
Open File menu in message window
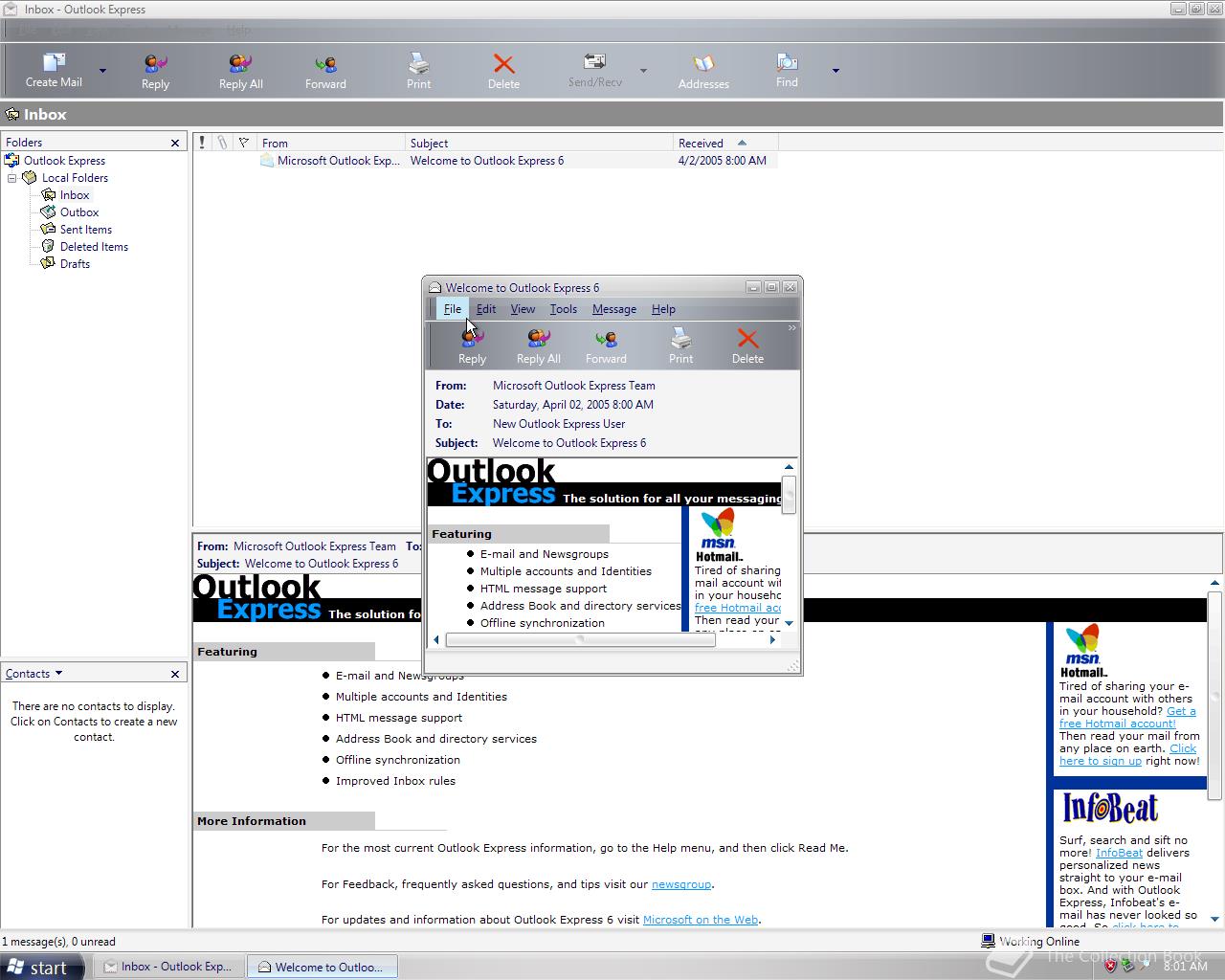tap(453, 309)
